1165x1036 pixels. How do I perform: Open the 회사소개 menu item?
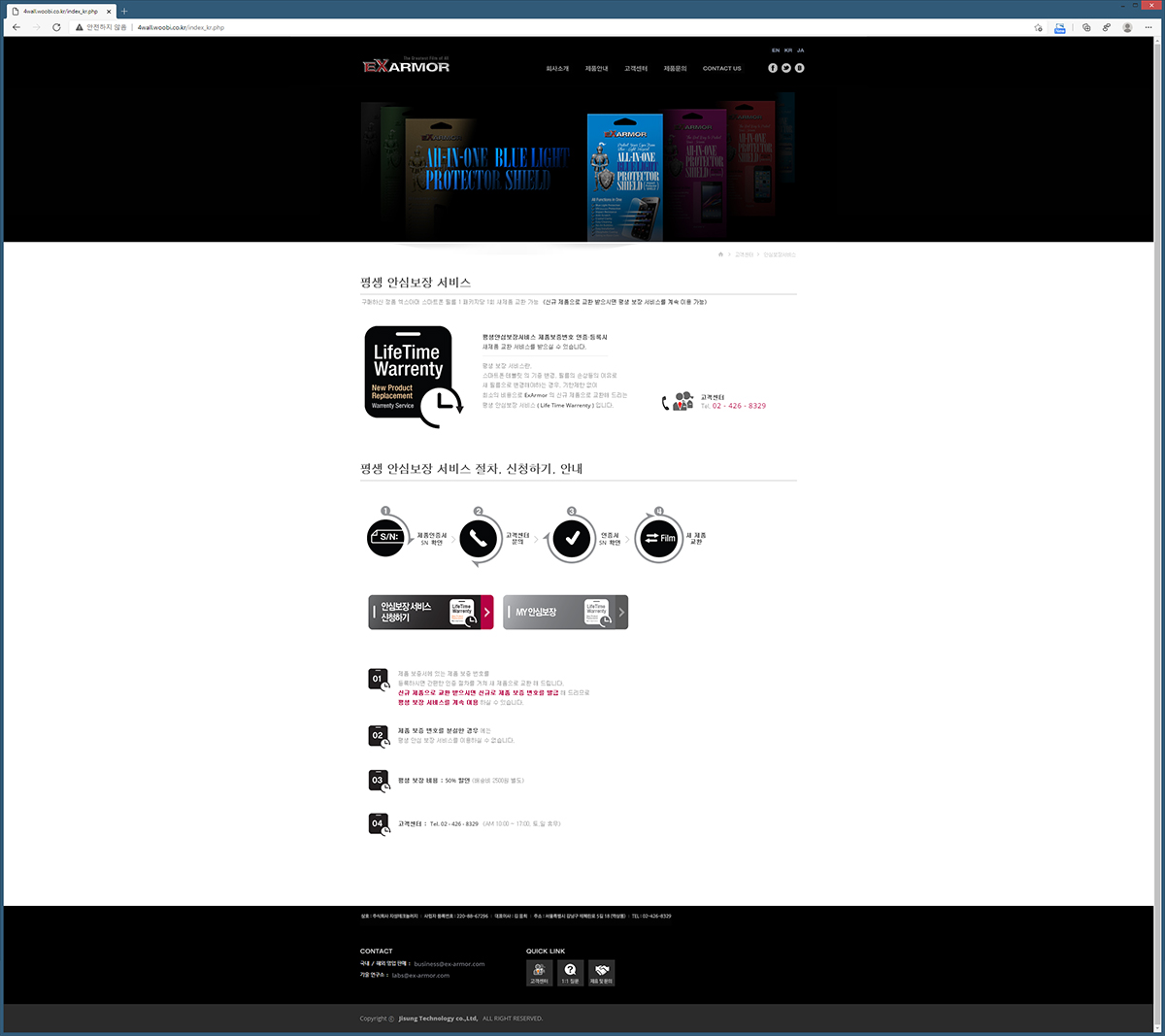coord(557,69)
